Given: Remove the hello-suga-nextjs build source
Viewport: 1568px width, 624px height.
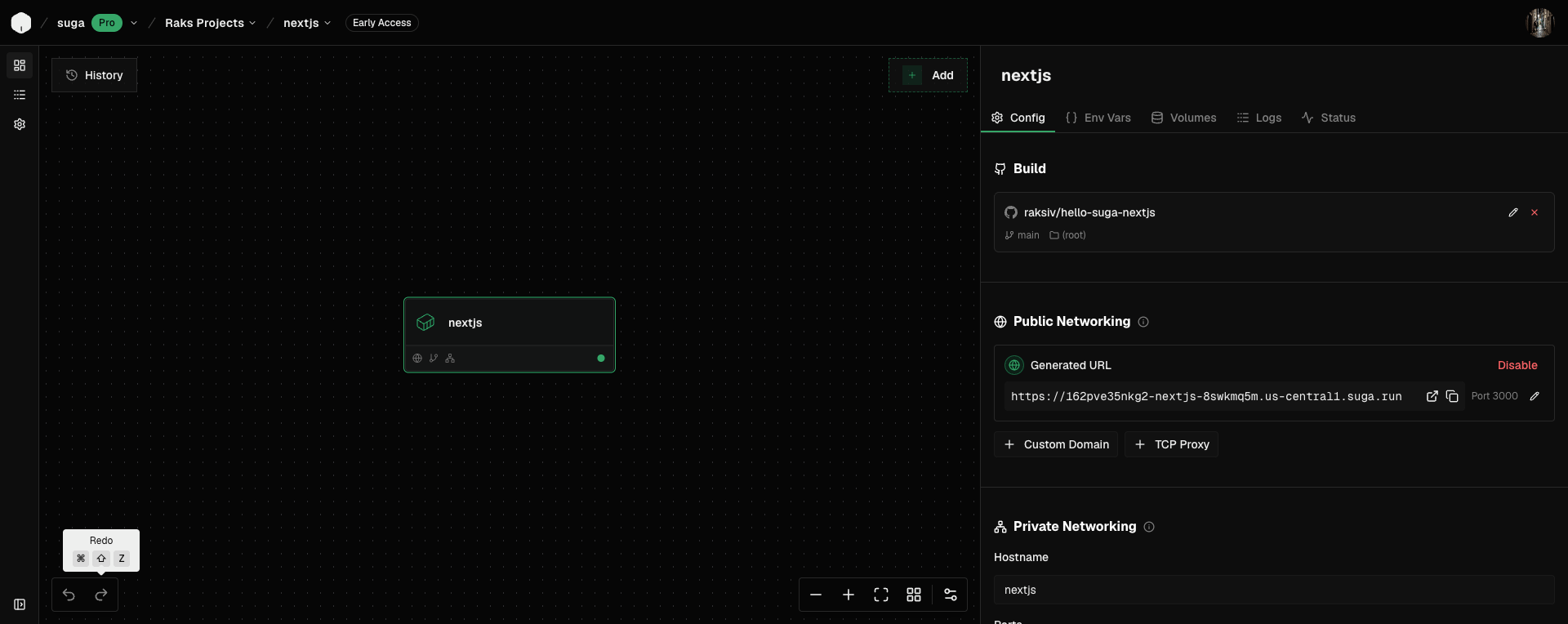Looking at the screenshot, I should tap(1535, 212).
